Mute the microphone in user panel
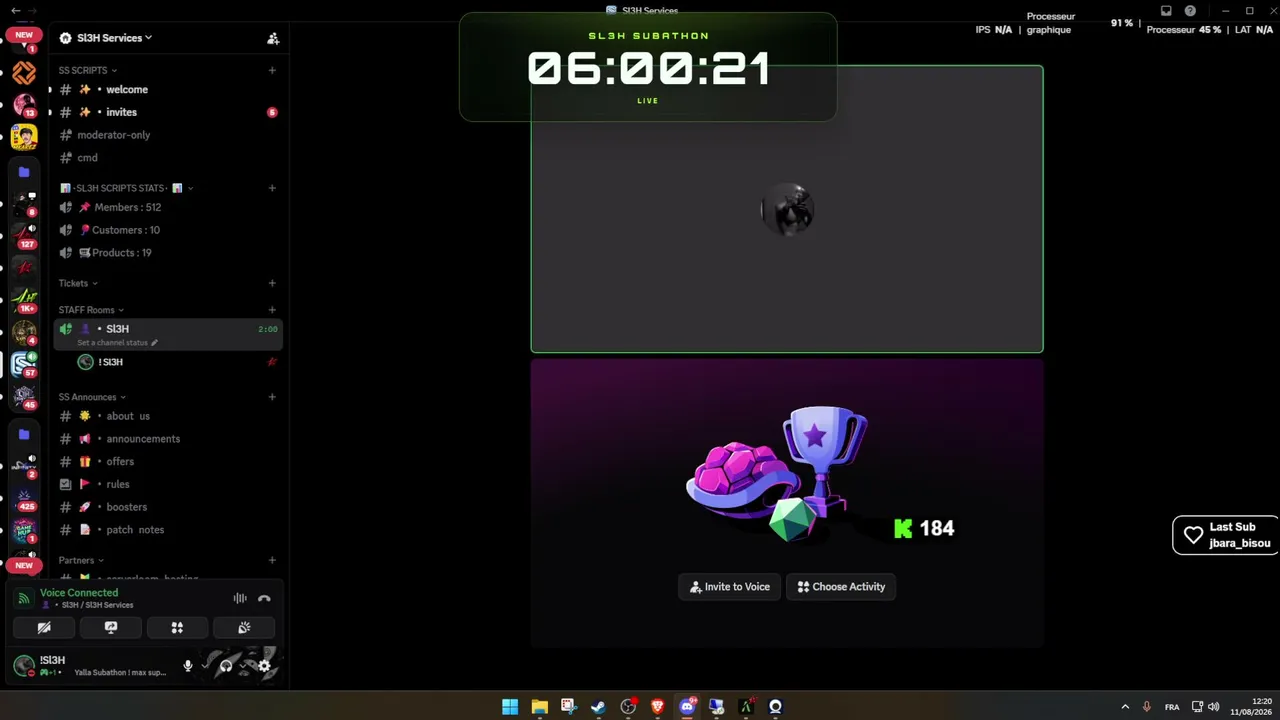1280x720 pixels. click(x=188, y=666)
